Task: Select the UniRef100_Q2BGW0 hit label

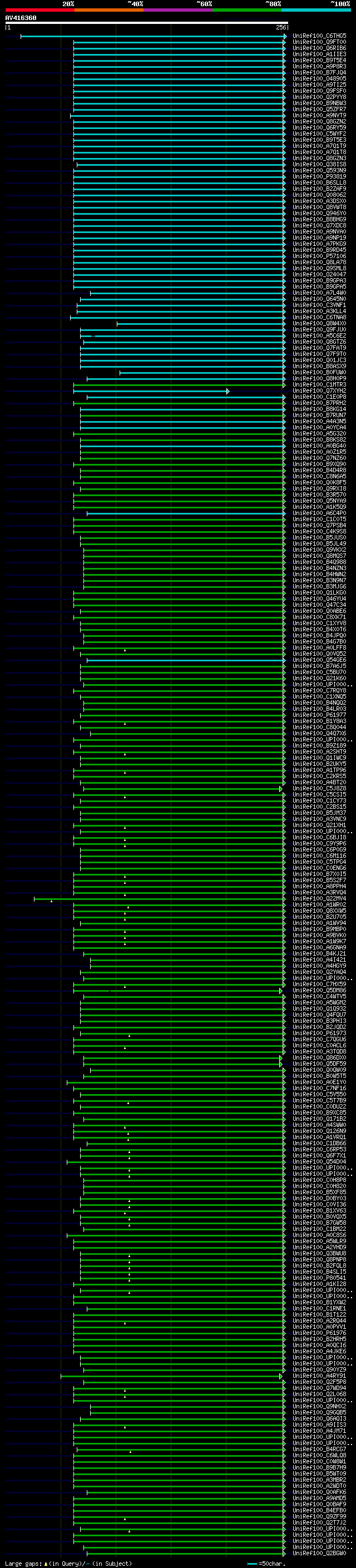Action: [319, 1554]
